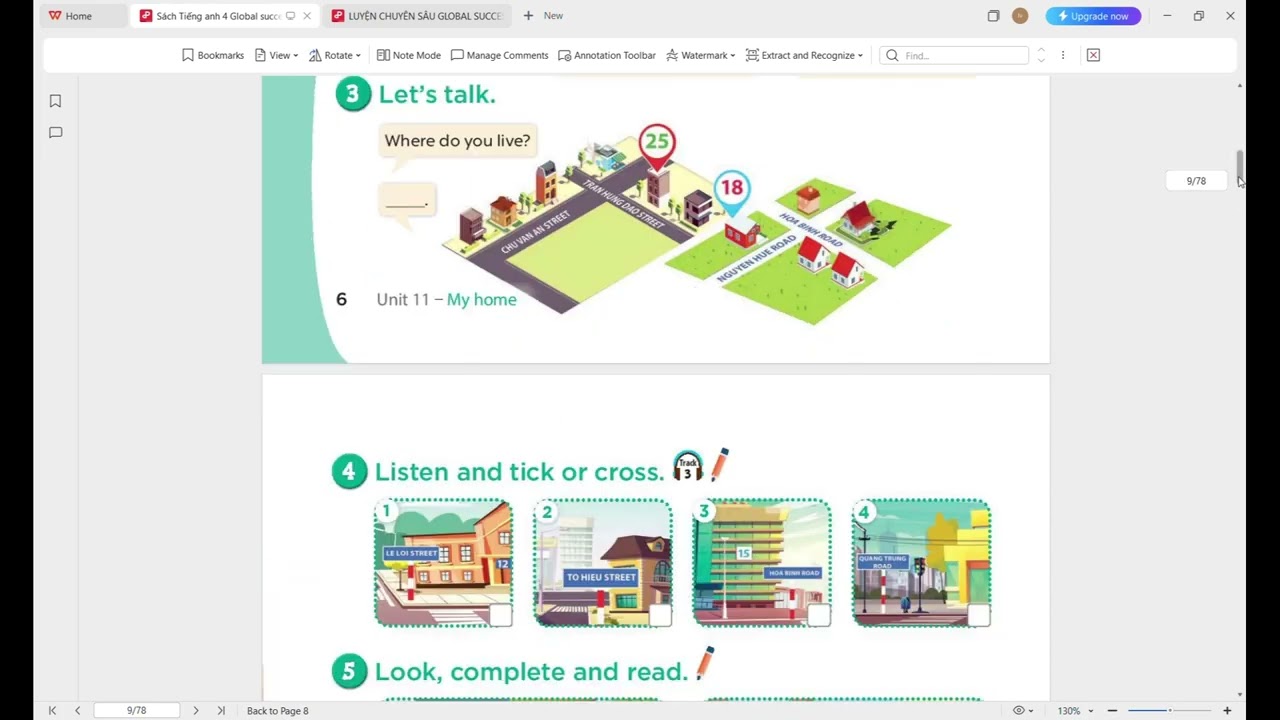Click the Upgrade now button

pyautogui.click(x=1093, y=16)
